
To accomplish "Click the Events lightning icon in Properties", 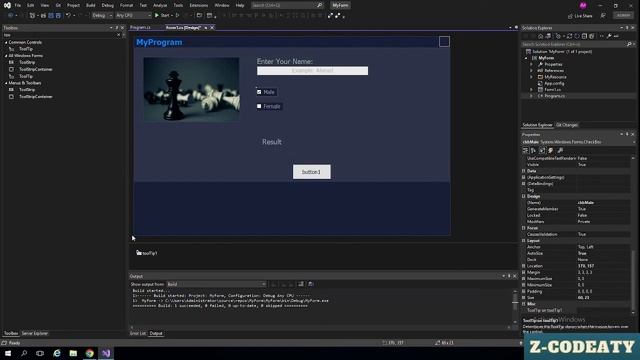I will (551, 151).
